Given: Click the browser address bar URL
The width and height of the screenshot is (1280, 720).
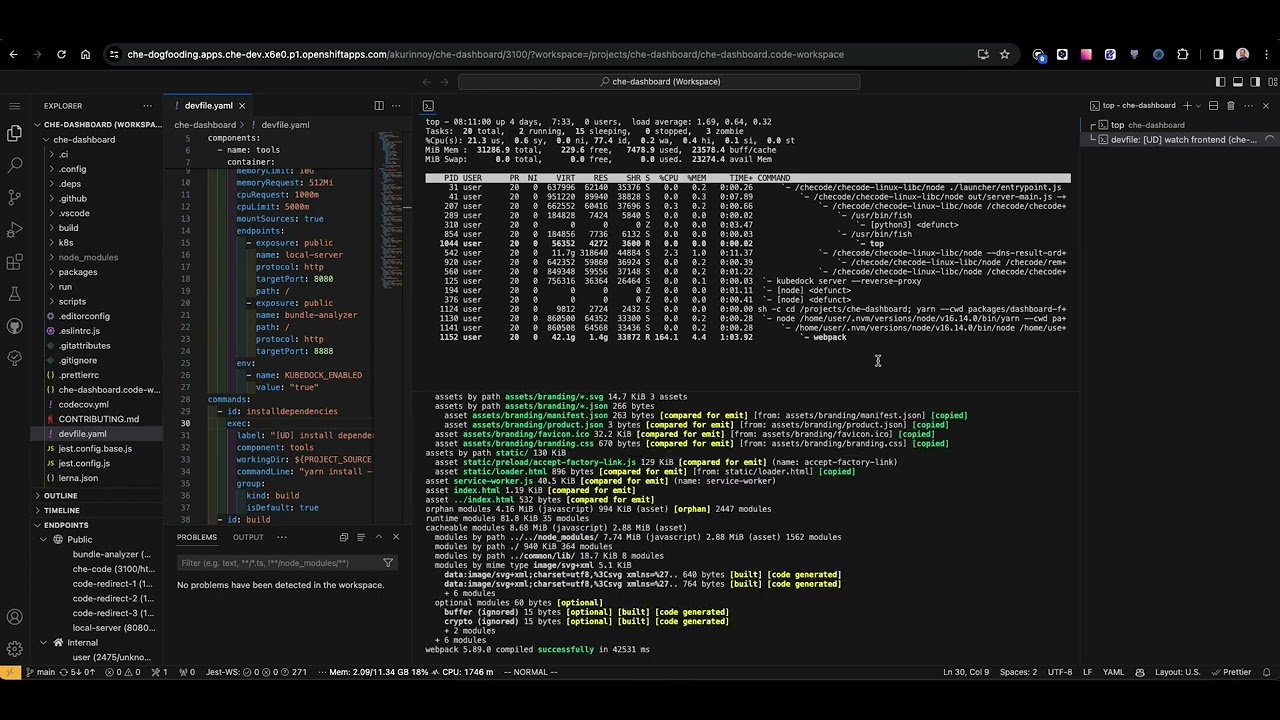Looking at the screenshot, I should pos(486,54).
